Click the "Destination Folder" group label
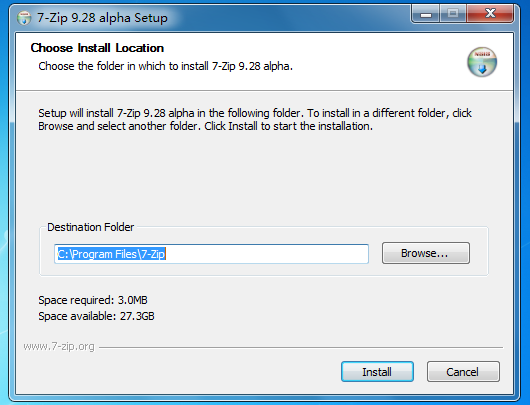Screen dimensions: 530x405 pyautogui.click(x=90, y=227)
